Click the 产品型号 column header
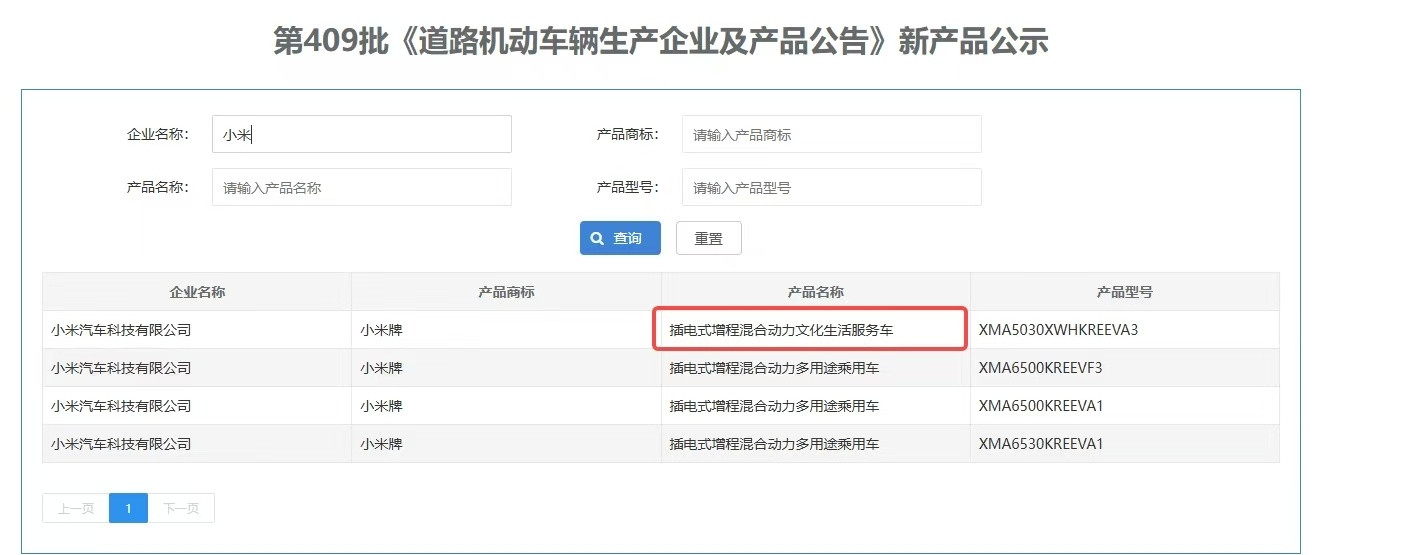The image size is (1409, 555). [x=1125, y=292]
